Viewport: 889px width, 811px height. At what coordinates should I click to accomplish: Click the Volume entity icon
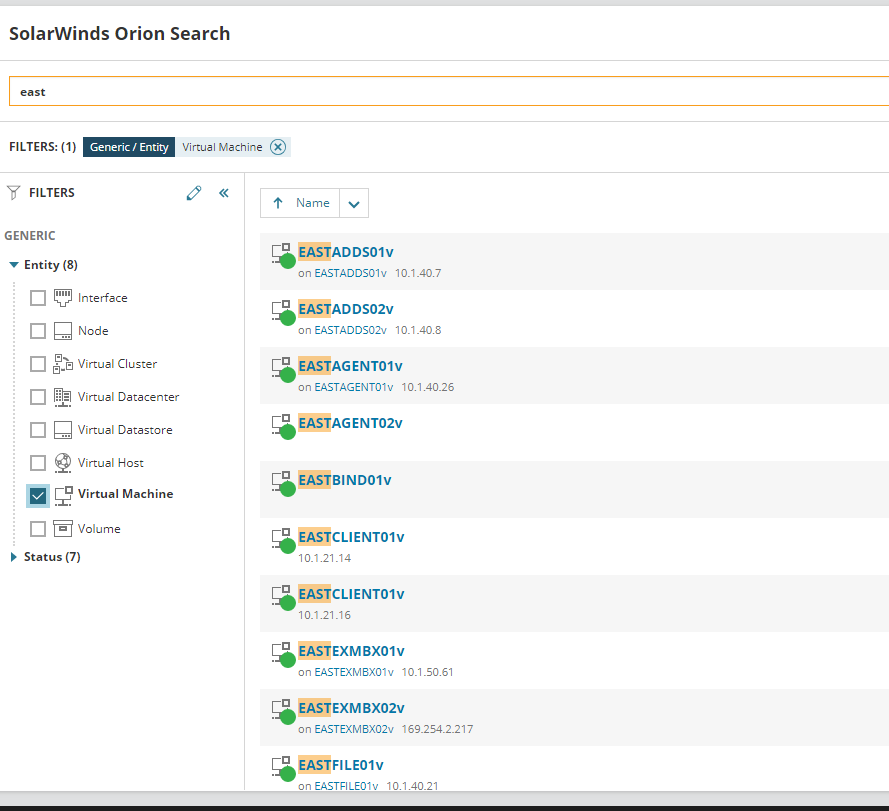click(x=63, y=529)
